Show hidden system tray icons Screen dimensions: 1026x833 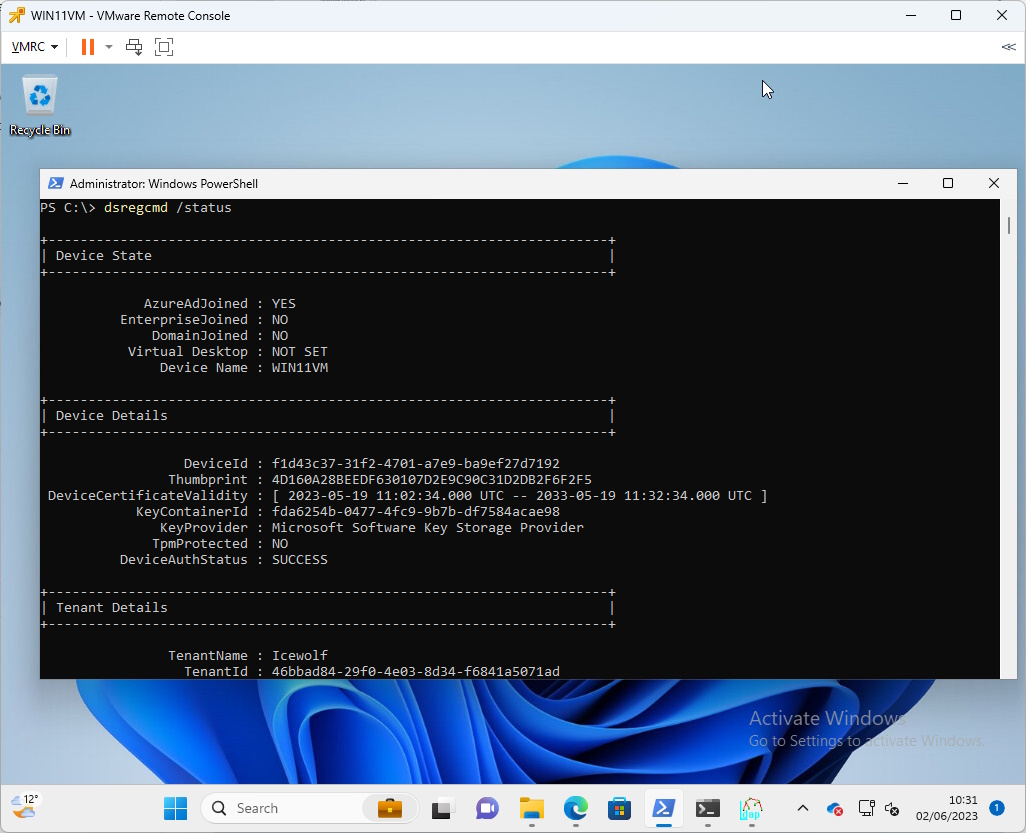click(803, 809)
